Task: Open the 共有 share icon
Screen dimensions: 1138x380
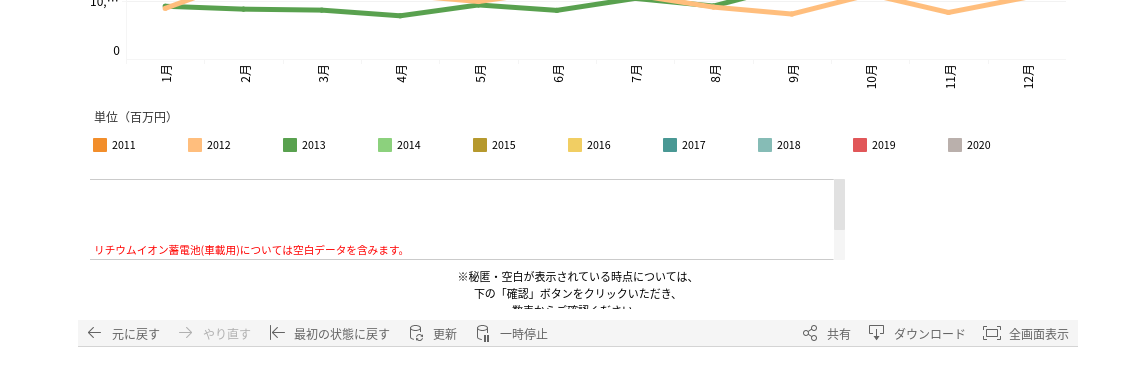Action: pyautogui.click(x=810, y=334)
